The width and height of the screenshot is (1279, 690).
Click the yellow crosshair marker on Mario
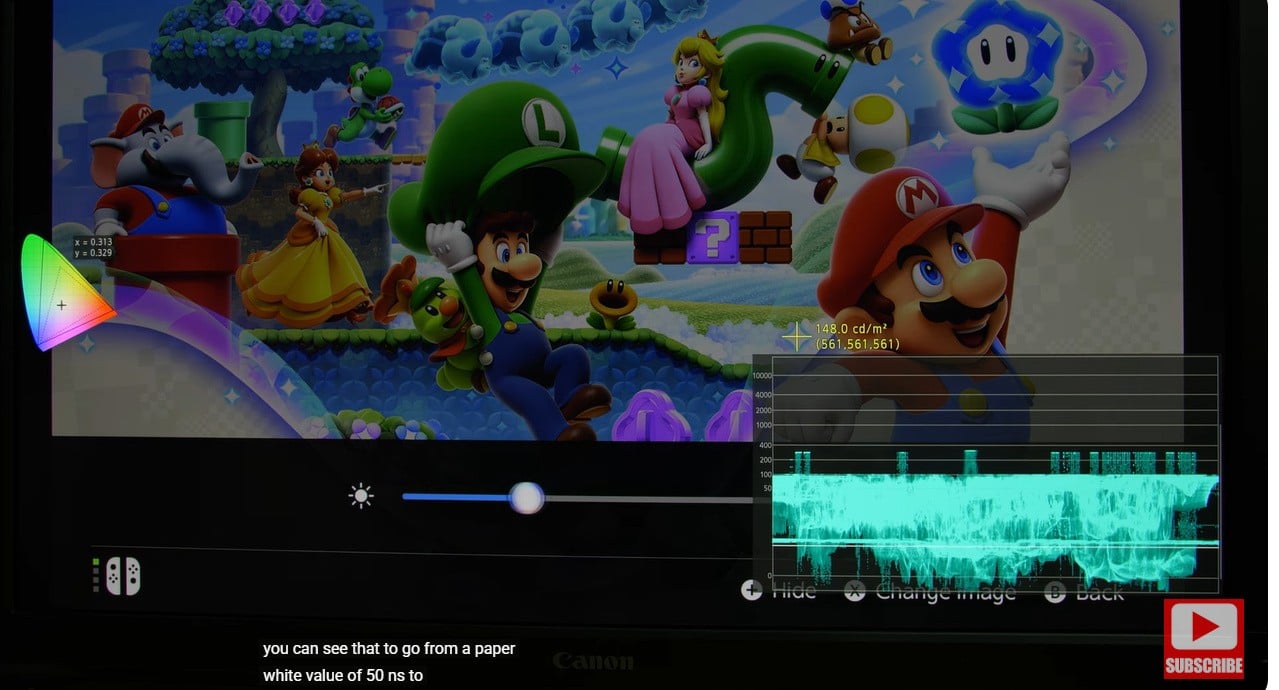(x=796, y=337)
